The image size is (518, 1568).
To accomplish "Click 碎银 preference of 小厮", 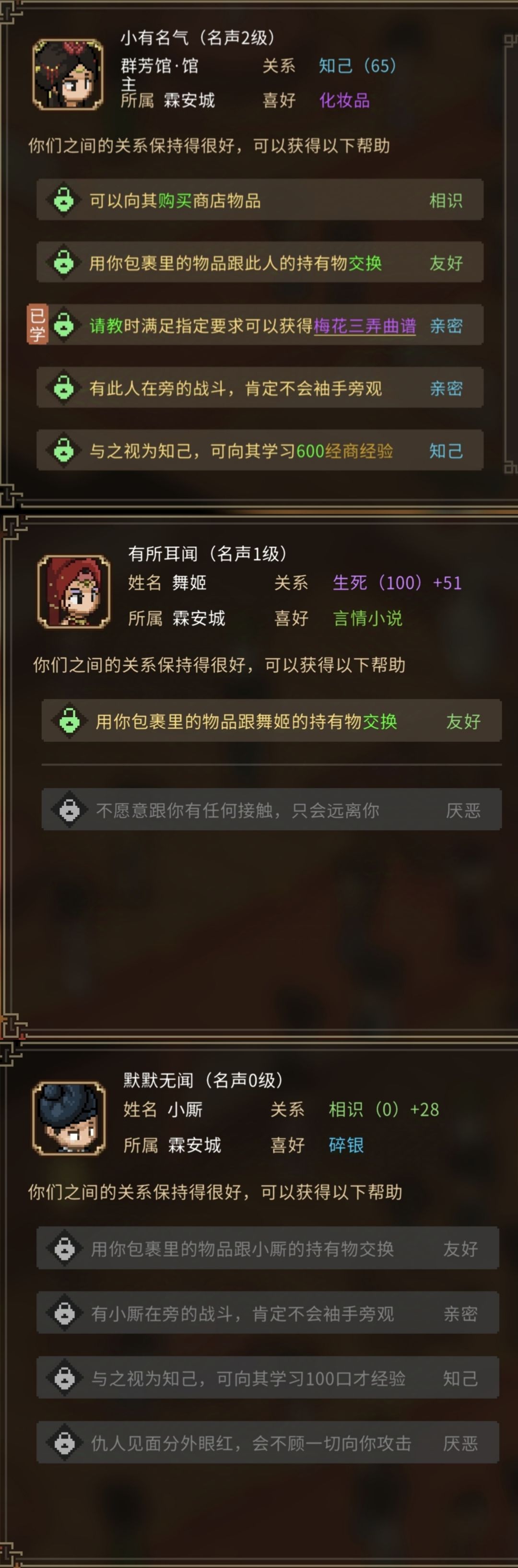I will coord(346,1145).
